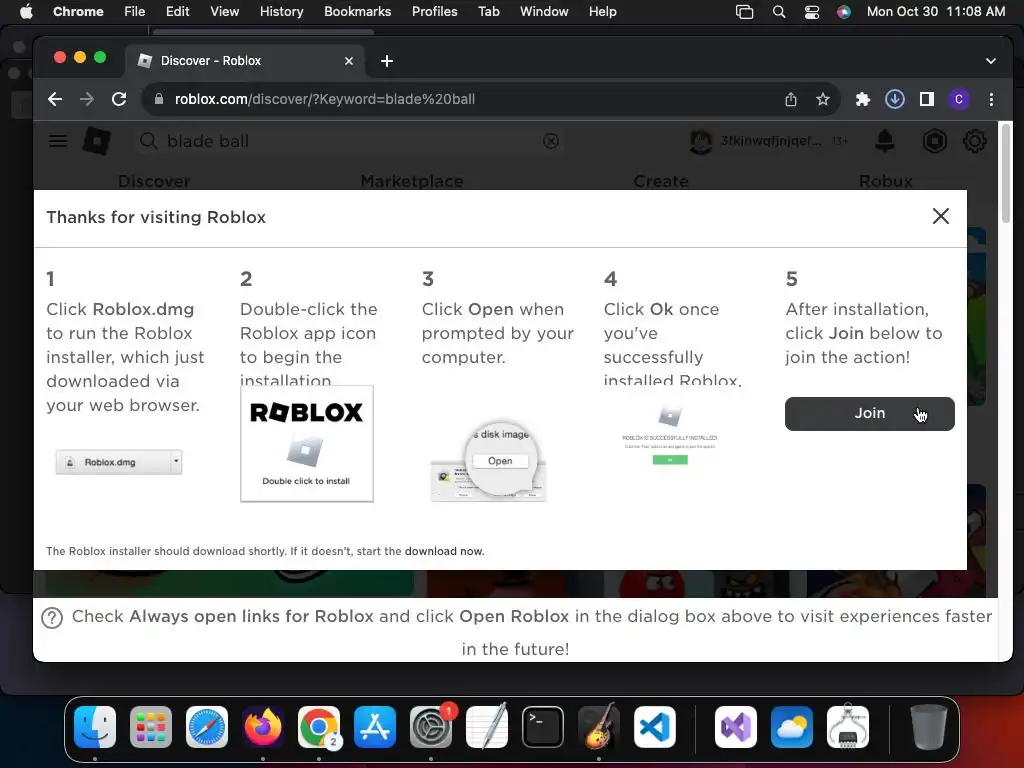Screen dimensions: 1024x768
Task: Open Launchpad from the Dock
Action: 151,727
